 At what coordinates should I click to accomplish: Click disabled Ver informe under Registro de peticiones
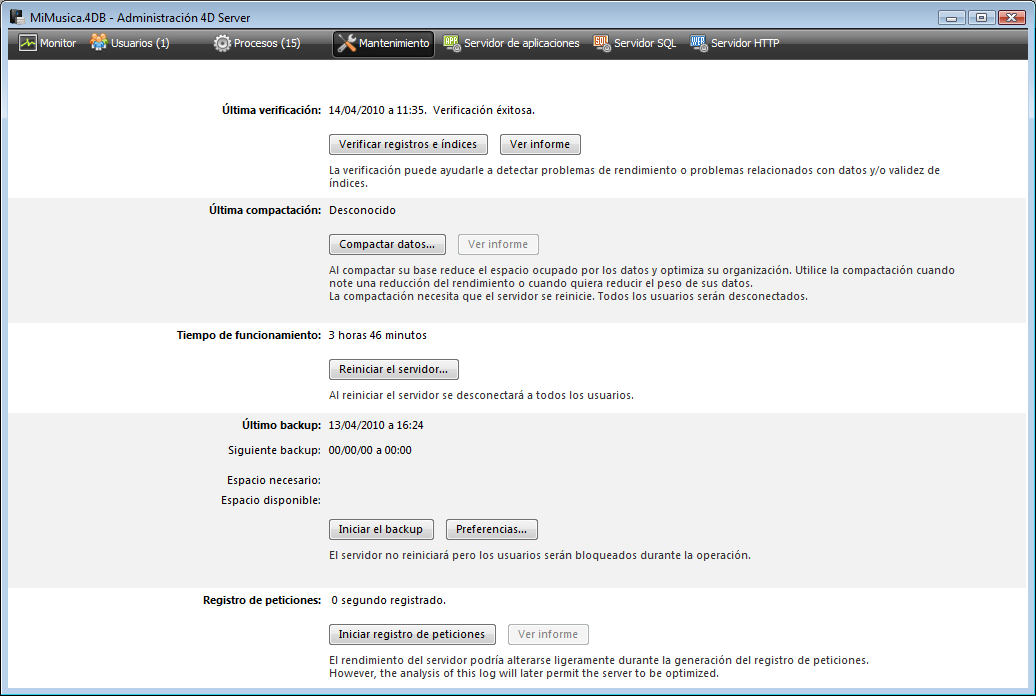[x=548, y=634]
